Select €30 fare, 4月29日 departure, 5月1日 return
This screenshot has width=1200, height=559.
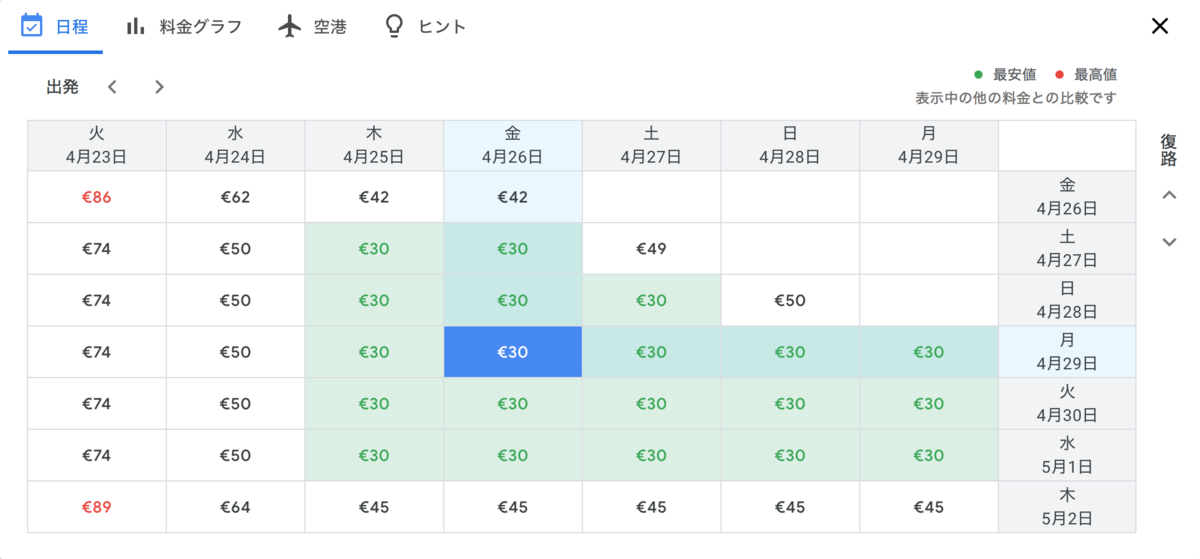[929, 455]
